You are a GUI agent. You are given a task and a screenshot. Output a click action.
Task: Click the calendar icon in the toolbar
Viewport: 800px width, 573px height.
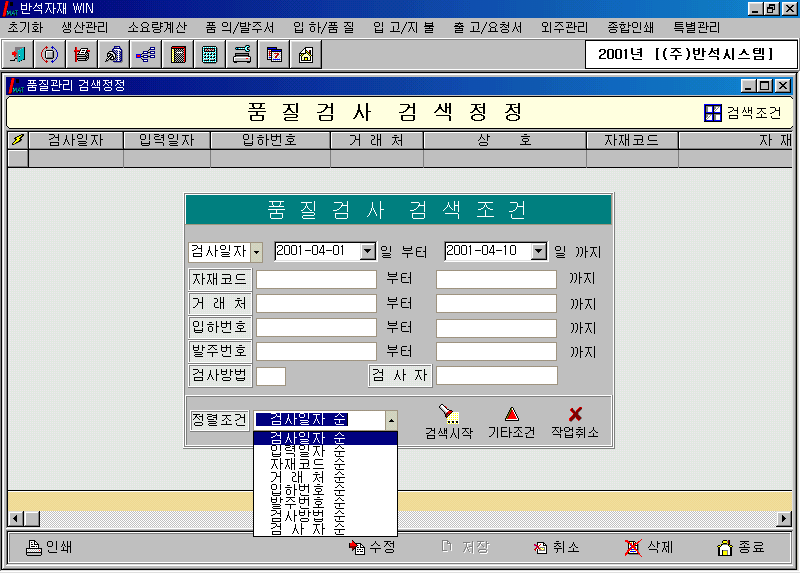(274, 54)
